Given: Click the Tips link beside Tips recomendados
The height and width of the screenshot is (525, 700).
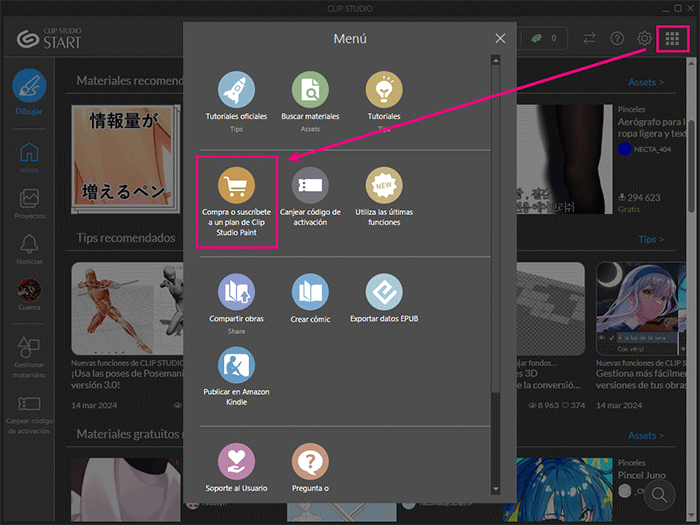Looking at the screenshot, I should tap(650, 240).
